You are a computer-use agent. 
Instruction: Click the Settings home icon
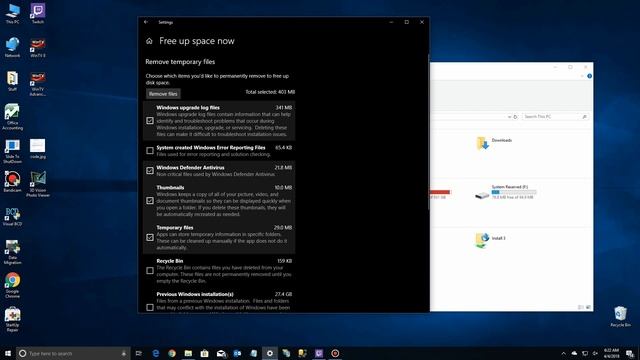click(x=149, y=41)
